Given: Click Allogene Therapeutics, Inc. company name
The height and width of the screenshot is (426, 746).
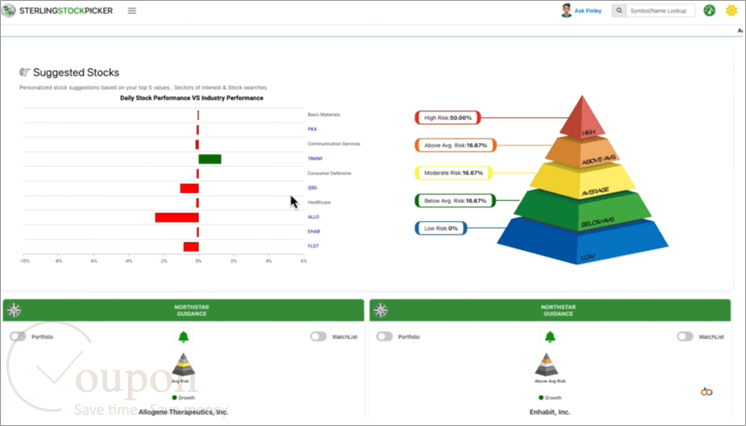Looking at the screenshot, I should click(x=183, y=412).
